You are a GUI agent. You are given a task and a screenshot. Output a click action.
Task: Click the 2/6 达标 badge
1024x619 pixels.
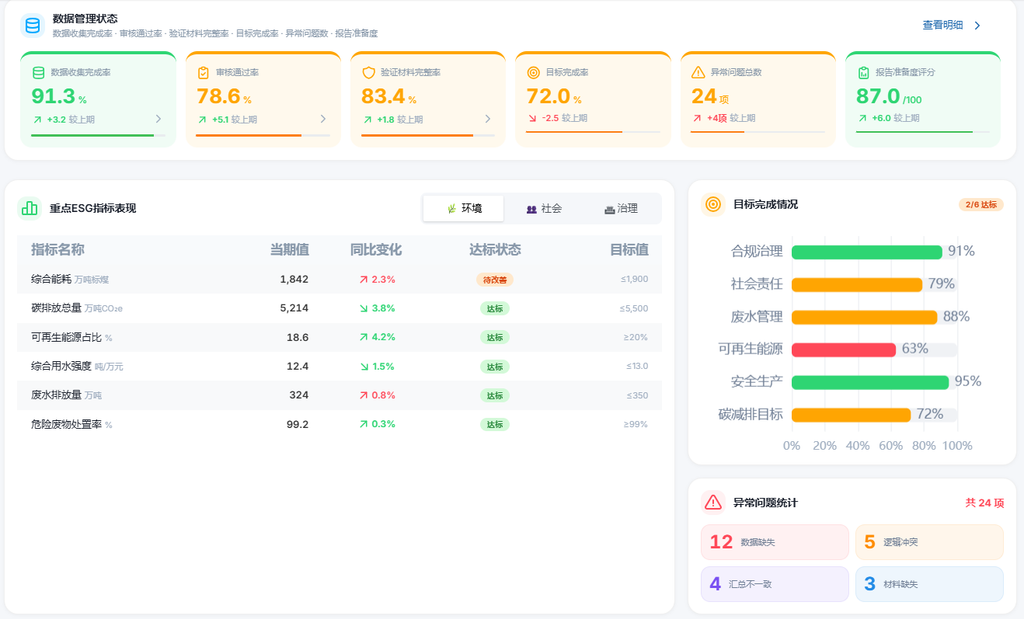[980, 204]
